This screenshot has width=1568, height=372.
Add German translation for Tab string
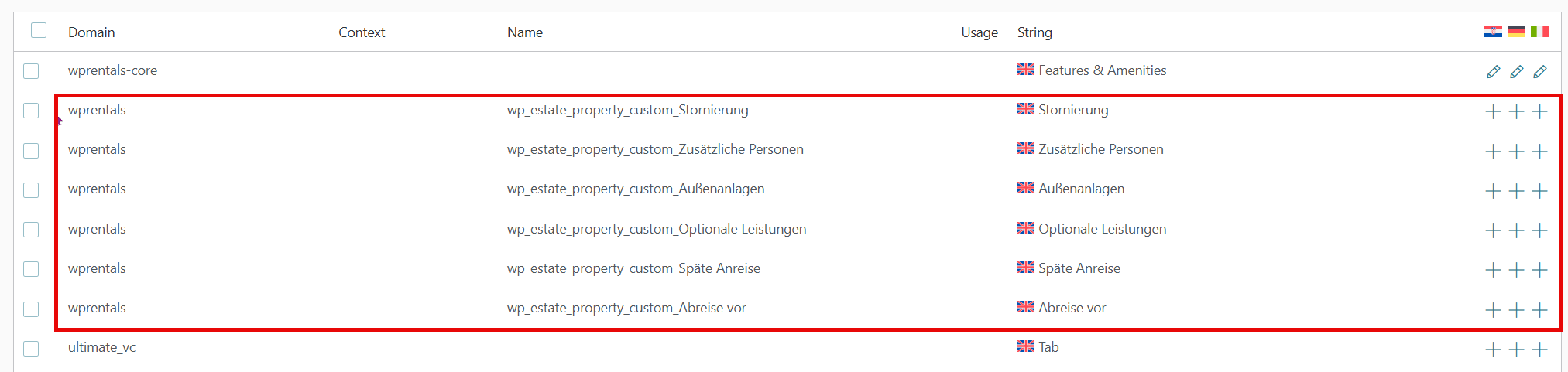point(1516,350)
